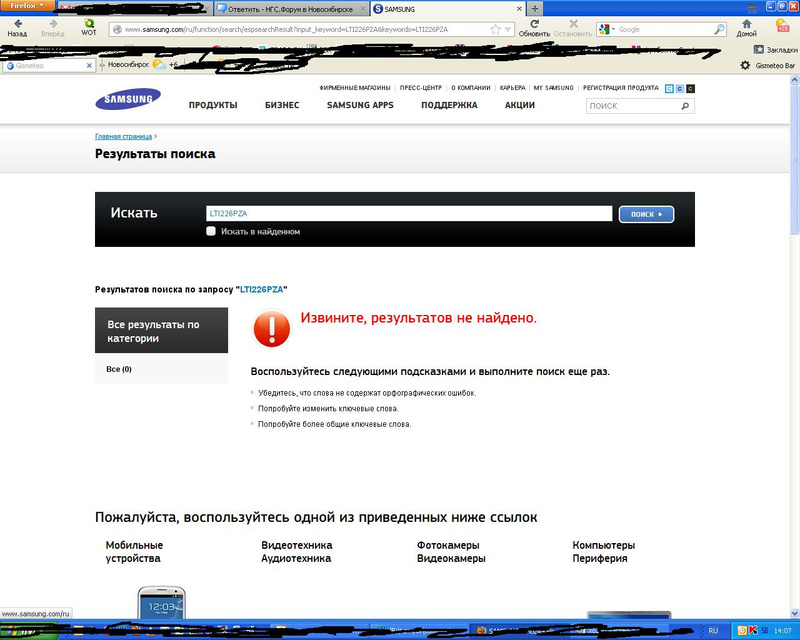Open the ПОДДЕРЖКА menu

(x=449, y=105)
